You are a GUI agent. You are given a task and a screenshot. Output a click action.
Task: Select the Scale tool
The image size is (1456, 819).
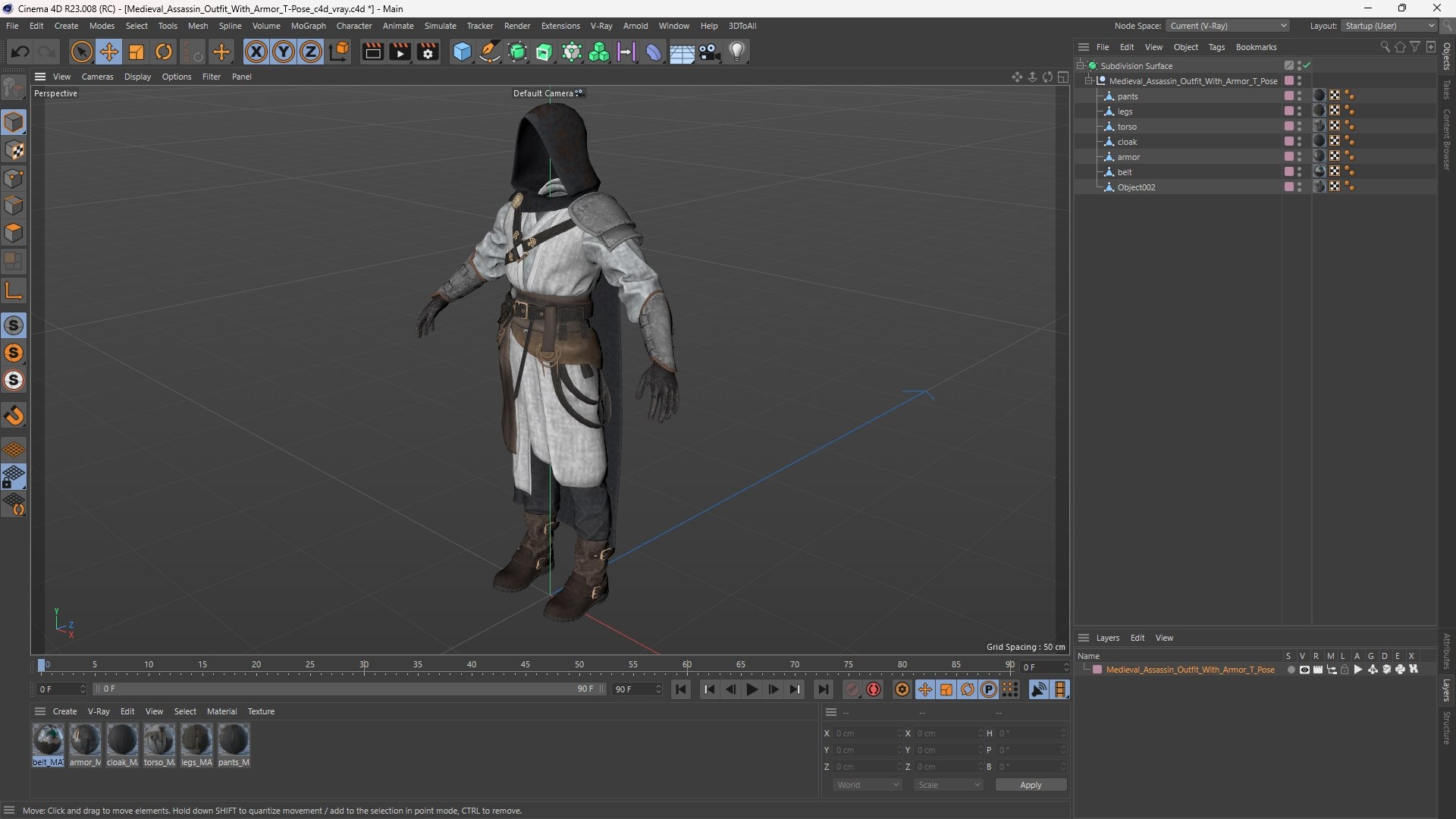point(136,52)
